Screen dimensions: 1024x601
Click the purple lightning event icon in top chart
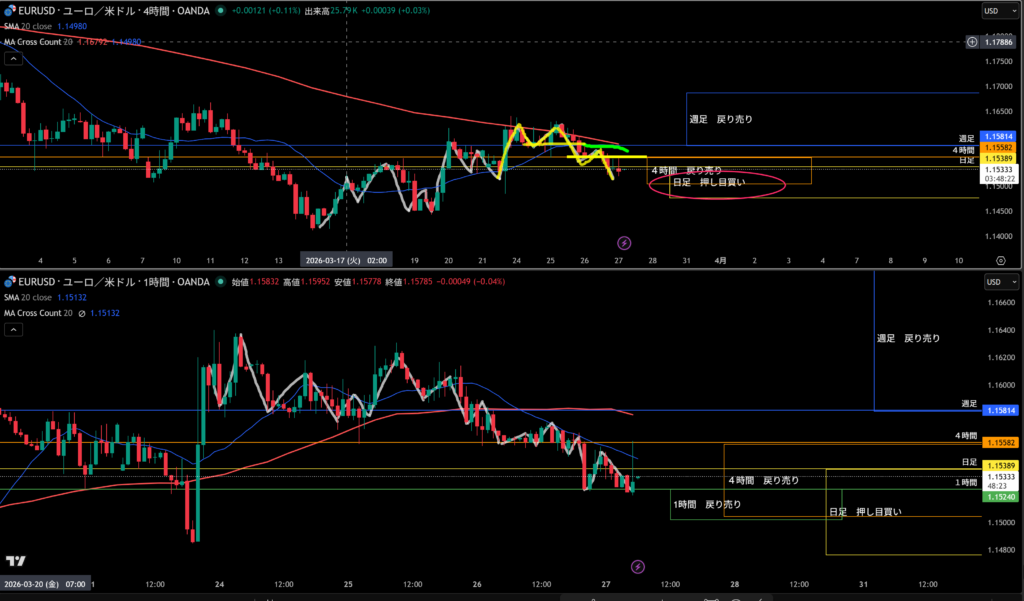[624, 242]
